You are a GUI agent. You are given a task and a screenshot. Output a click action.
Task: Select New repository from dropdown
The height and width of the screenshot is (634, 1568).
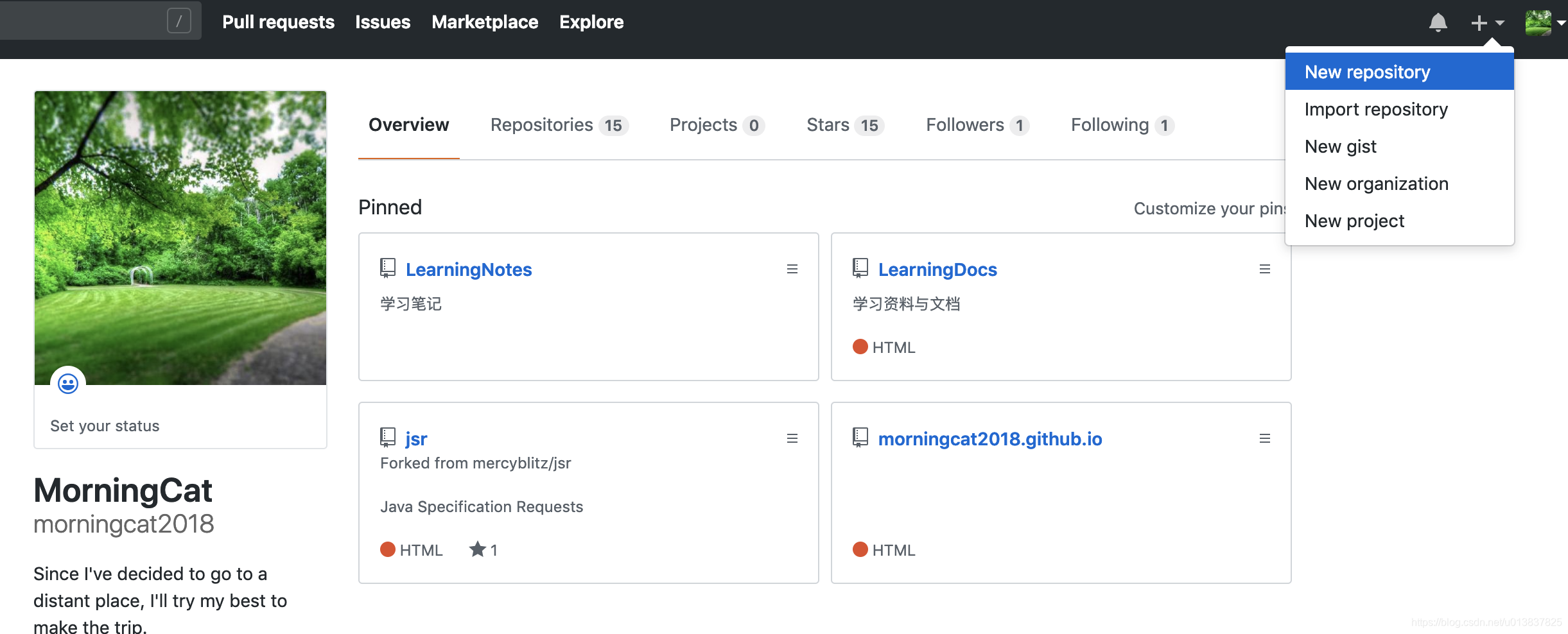1399,72
